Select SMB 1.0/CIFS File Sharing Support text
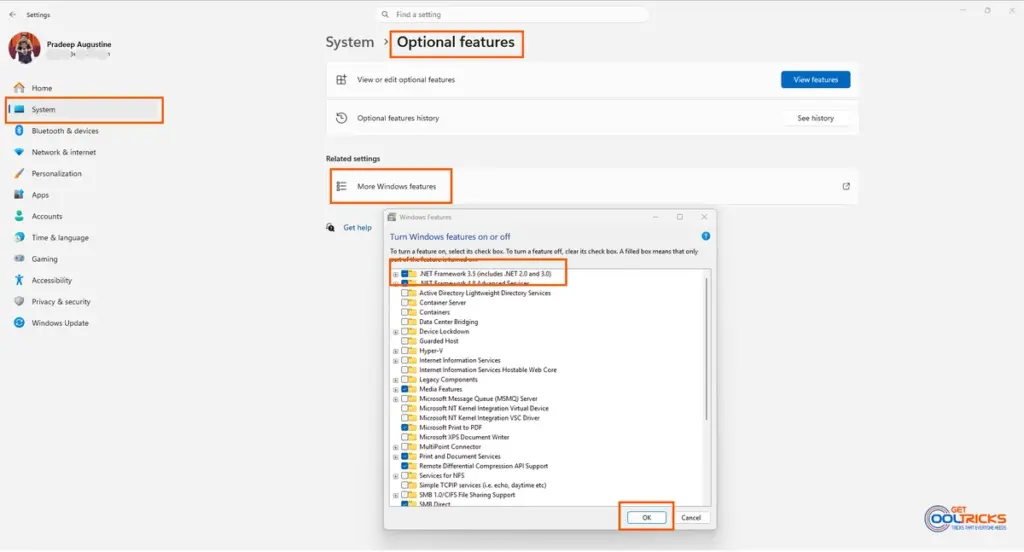The width and height of the screenshot is (1024, 552). (467, 495)
